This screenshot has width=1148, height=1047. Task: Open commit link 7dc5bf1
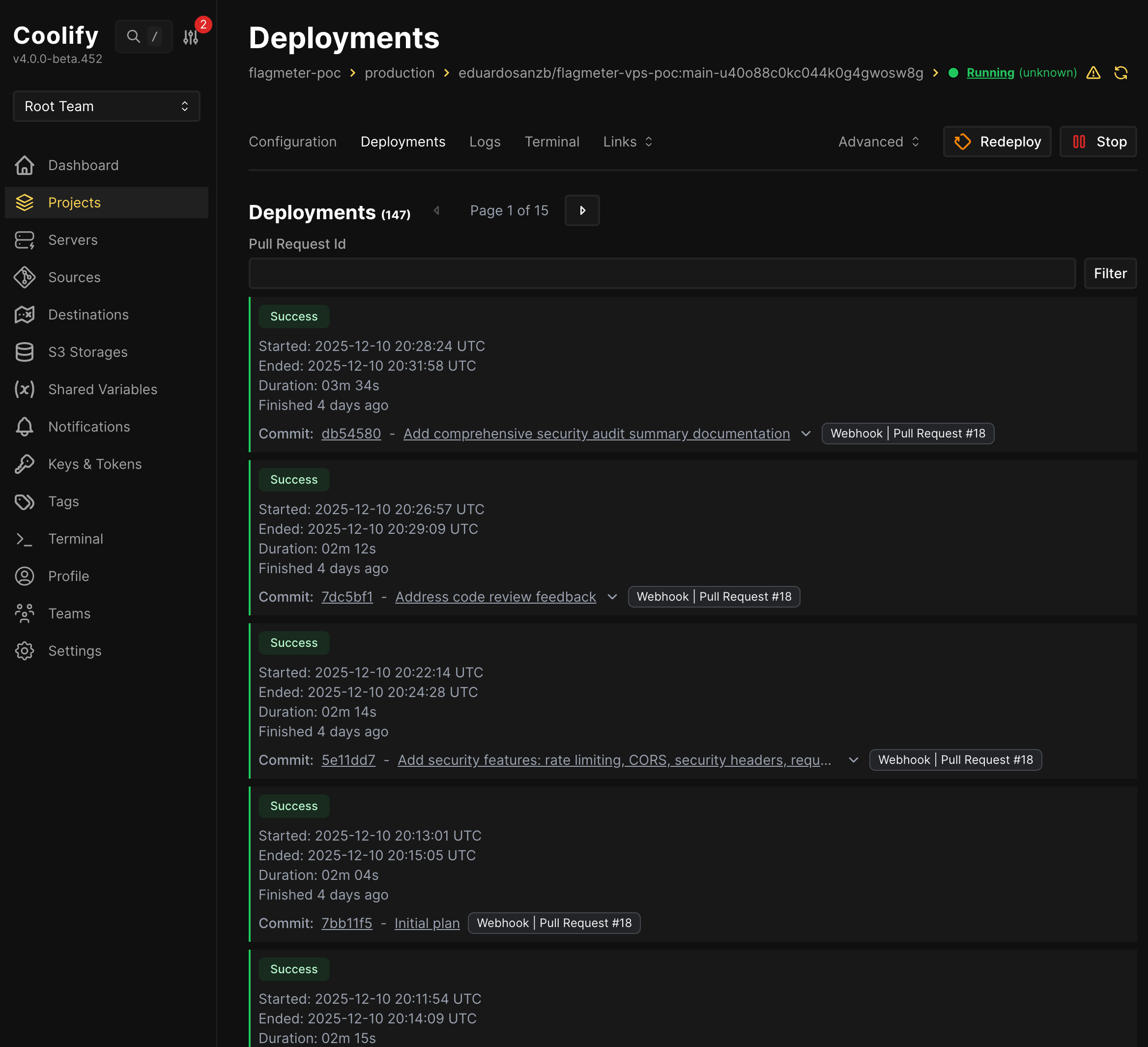click(x=347, y=596)
